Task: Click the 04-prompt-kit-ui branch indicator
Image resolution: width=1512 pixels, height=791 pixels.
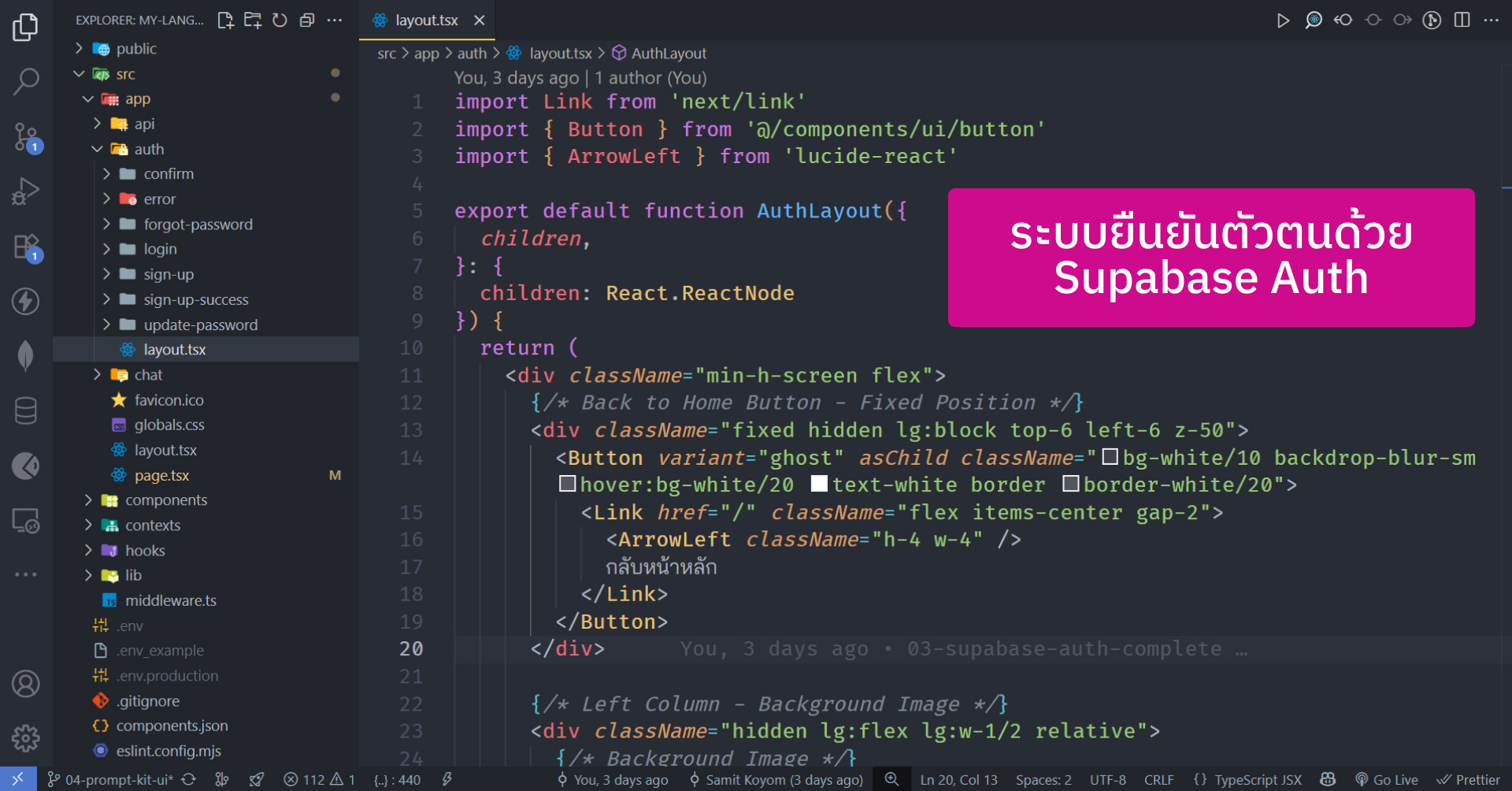Action: (110, 779)
